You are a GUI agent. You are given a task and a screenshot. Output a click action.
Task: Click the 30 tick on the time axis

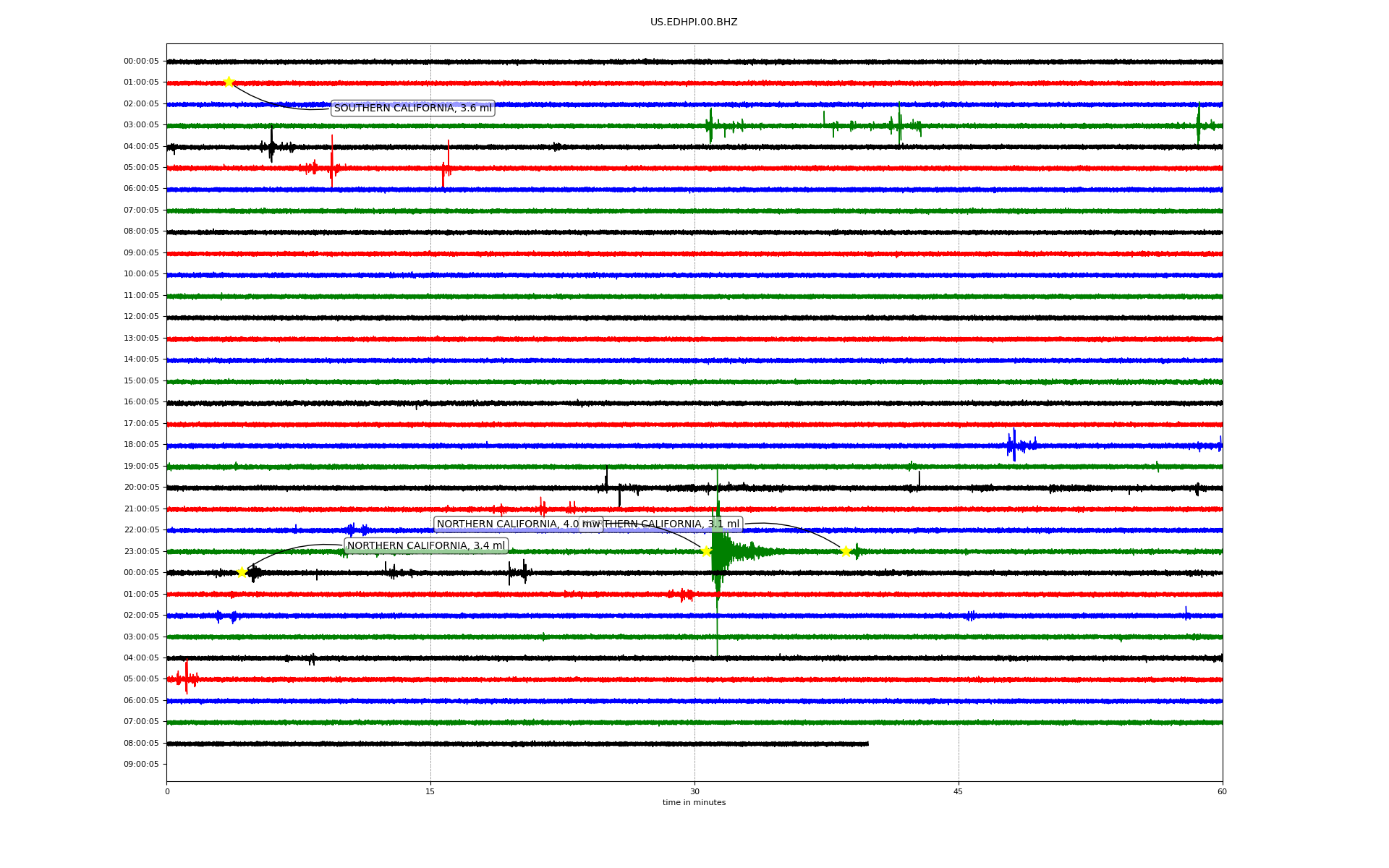tap(694, 791)
